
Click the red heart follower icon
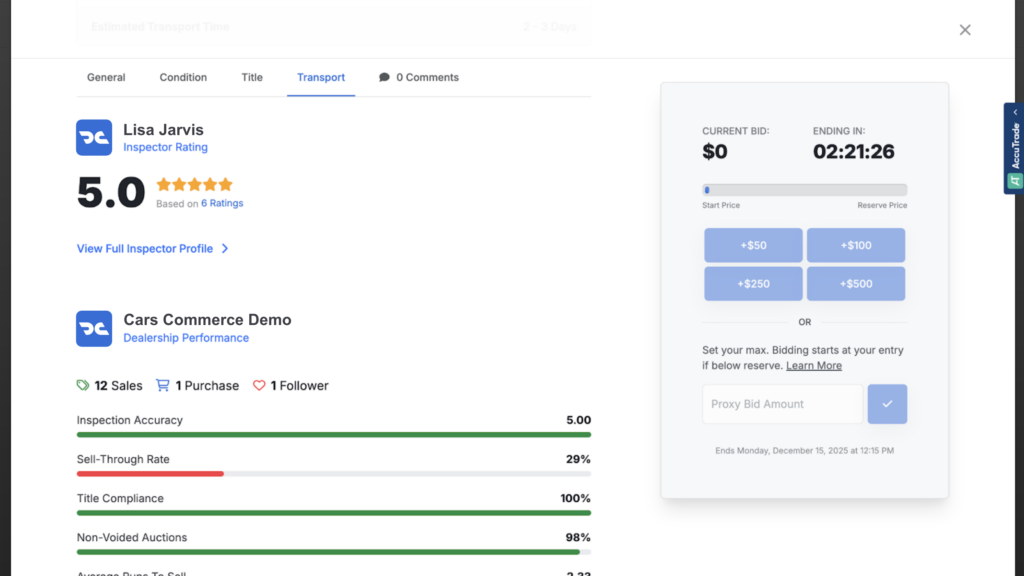coord(259,385)
